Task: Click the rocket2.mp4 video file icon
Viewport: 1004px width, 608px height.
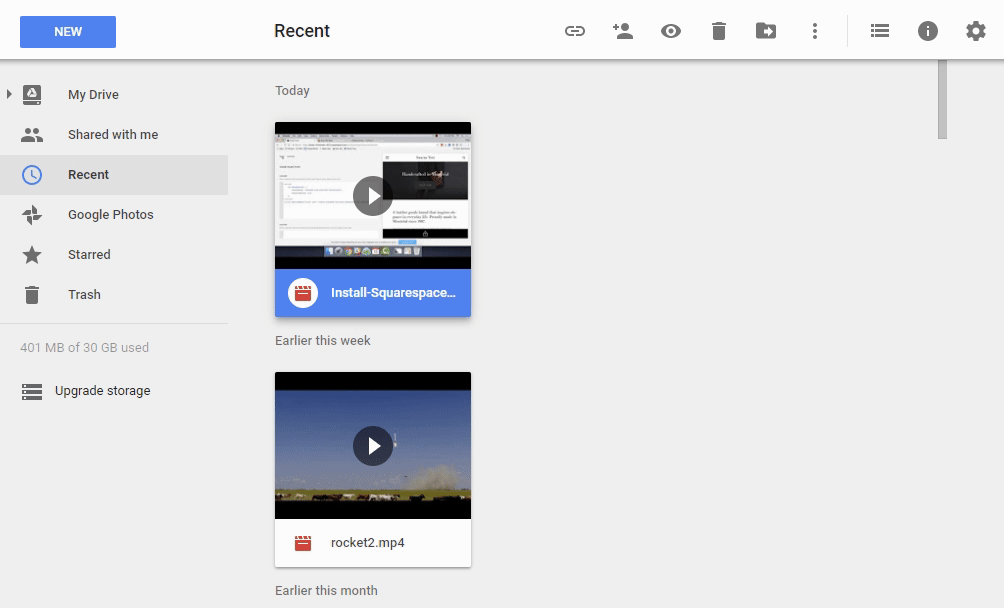Action: (303, 543)
